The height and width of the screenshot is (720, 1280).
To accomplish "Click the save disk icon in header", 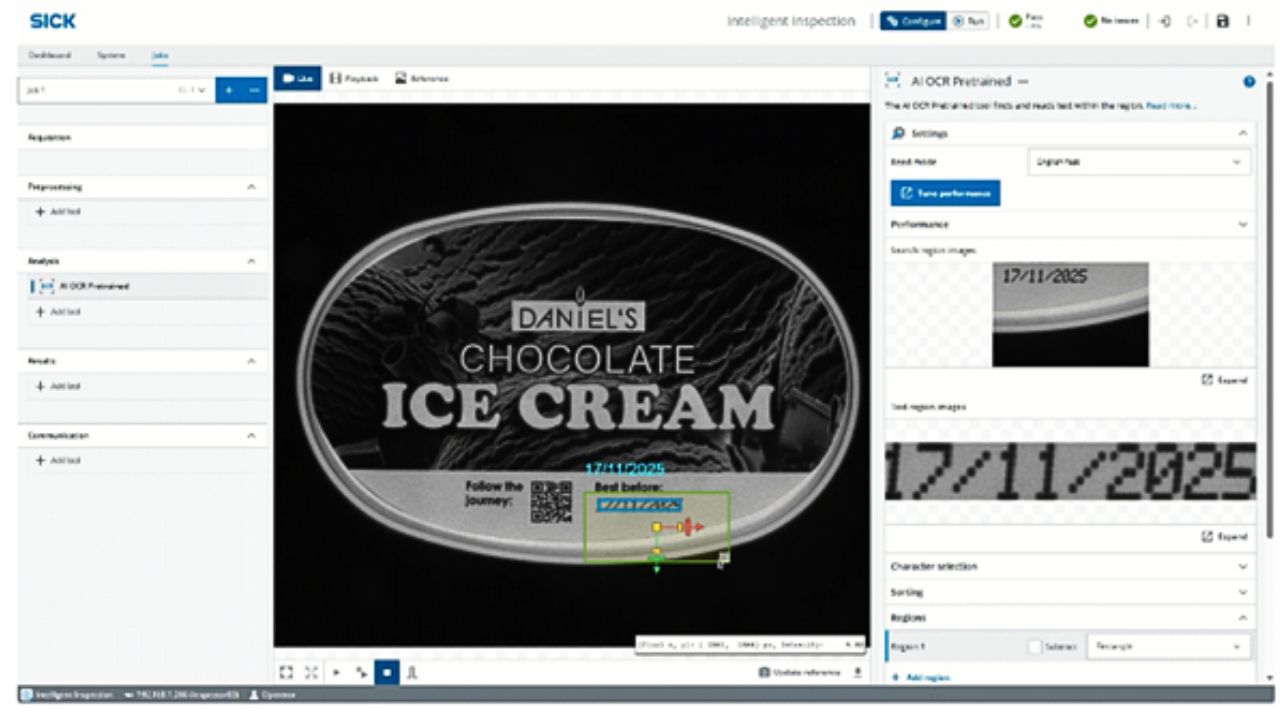I will coord(1222,21).
